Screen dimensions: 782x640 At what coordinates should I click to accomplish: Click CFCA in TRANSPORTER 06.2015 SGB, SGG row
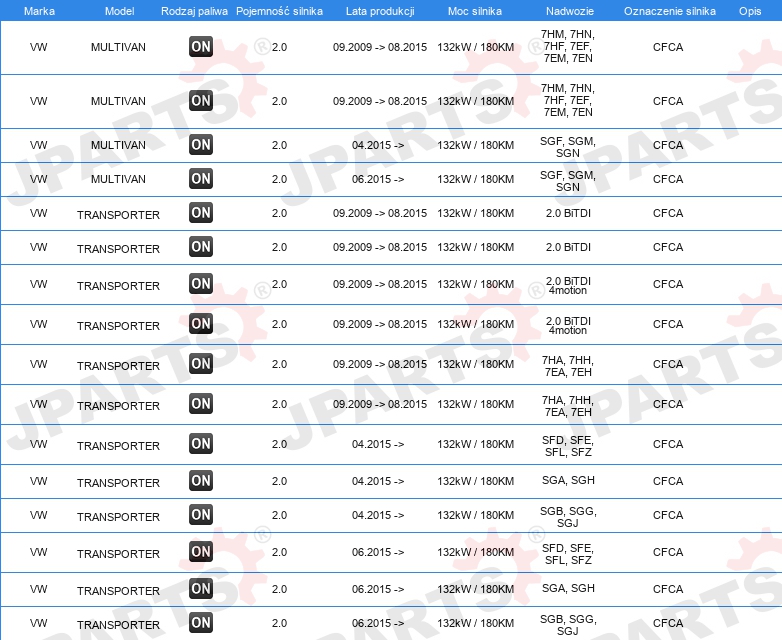click(x=668, y=623)
